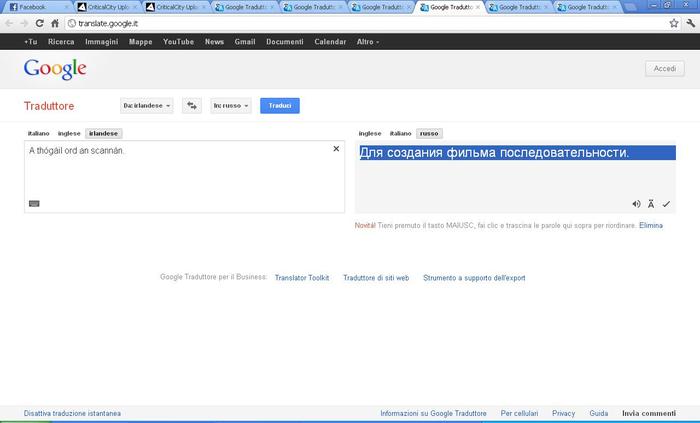Open a new browser tab
The image size is (700, 423).
pyautogui.click(x=630, y=7)
